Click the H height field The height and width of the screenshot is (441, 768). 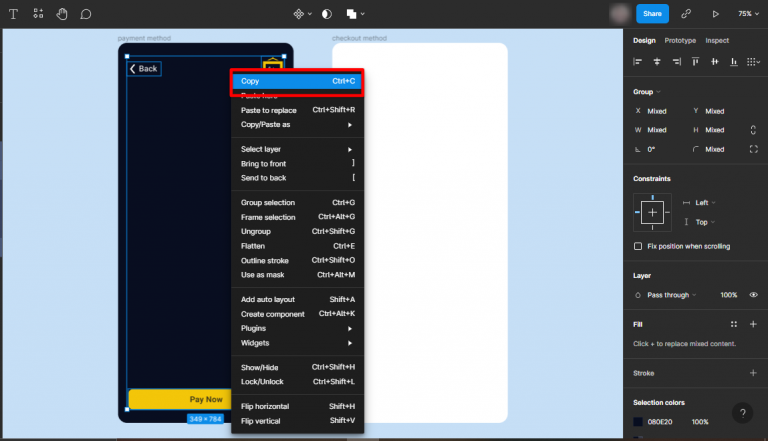point(715,130)
